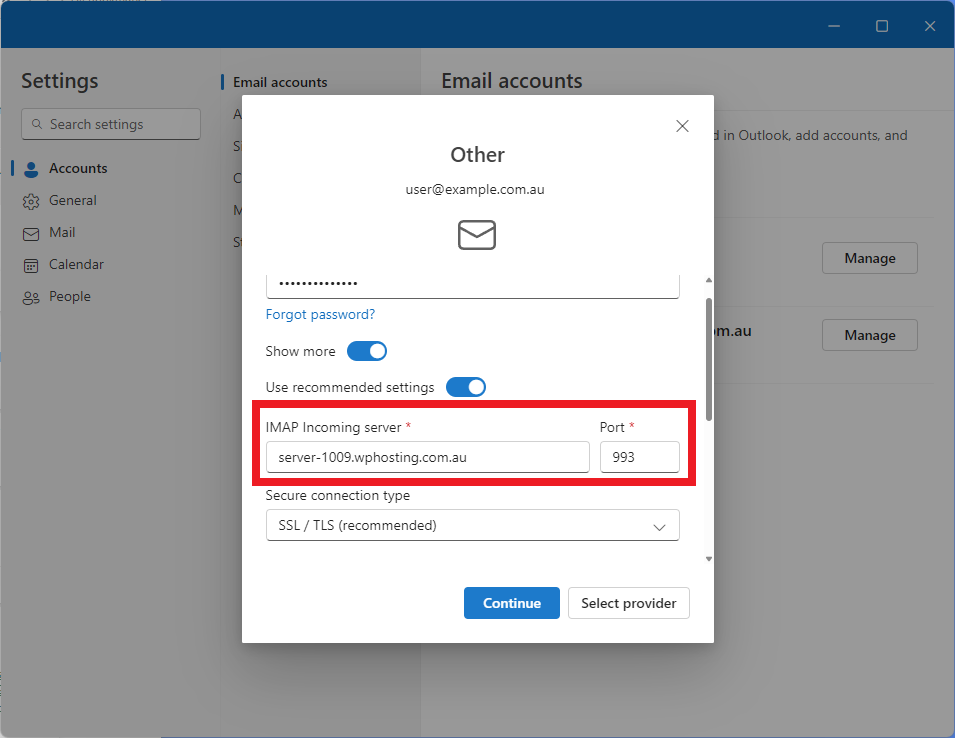Close the Other account dialog with X

click(x=682, y=126)
